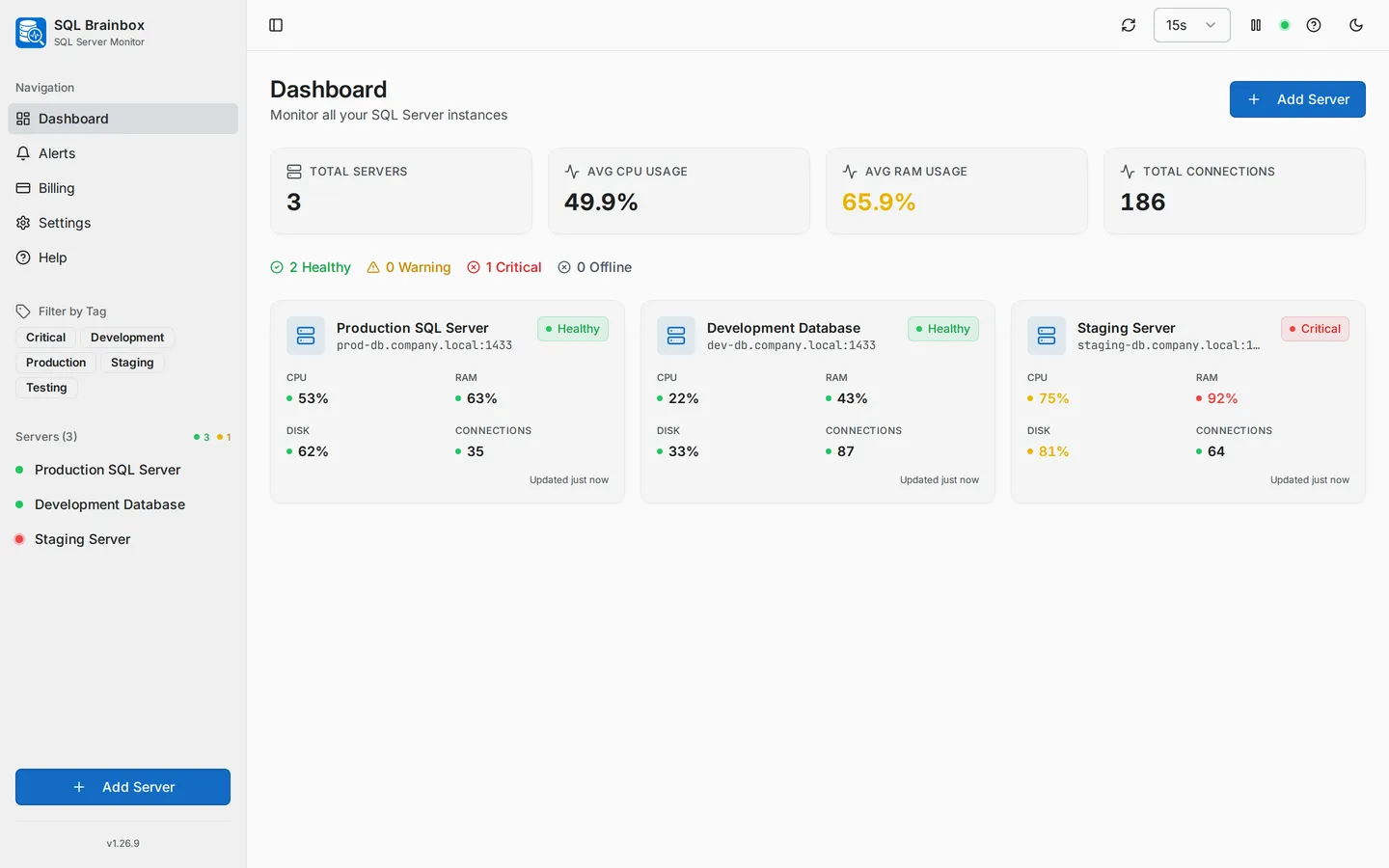Click the Avg RAM Usage pulse icon

(850, 172)
